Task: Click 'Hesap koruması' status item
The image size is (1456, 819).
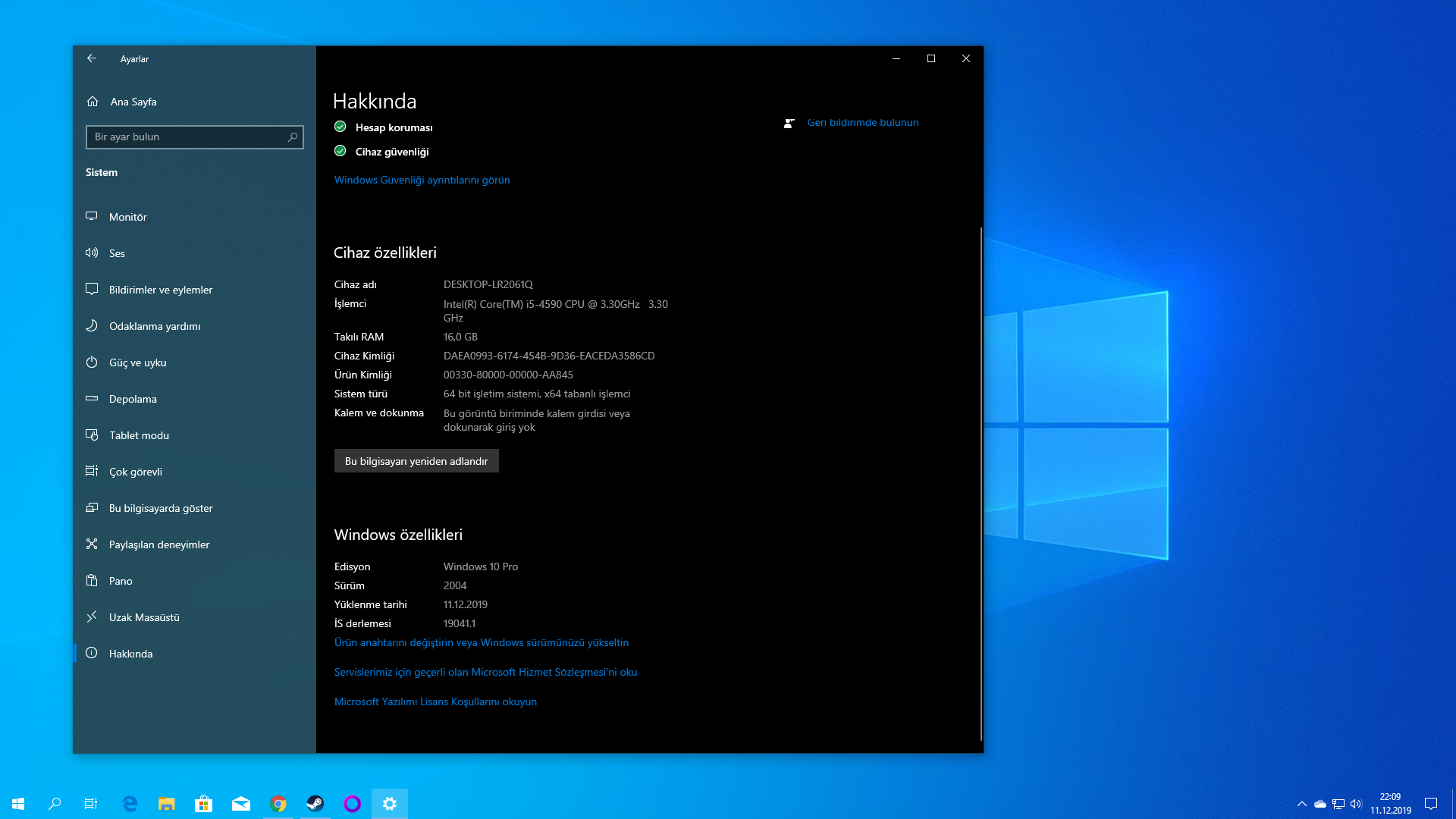Action: 384,127
